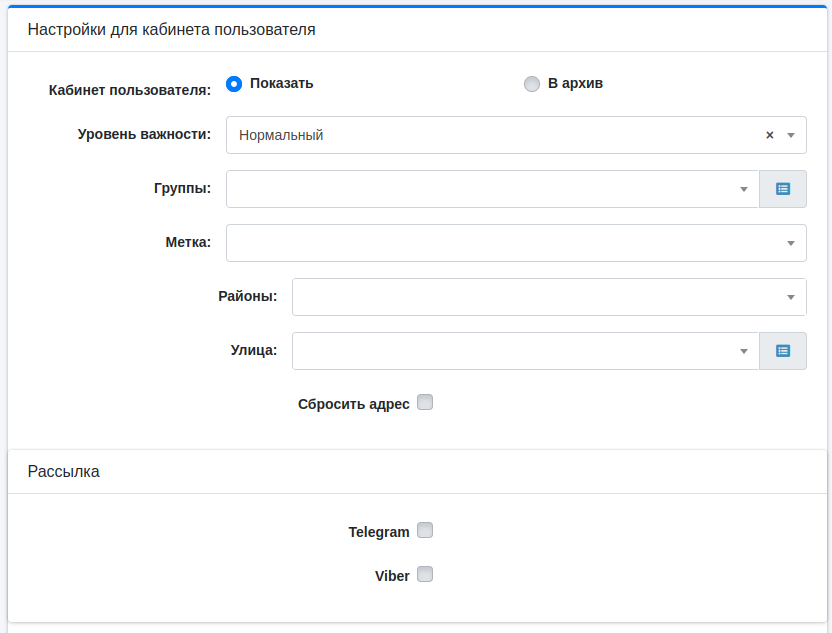Image resolution: width=832 pixels, height=633 pixels.
Task: Open the Улица dropdown arrow
Action: click(743, 351)
